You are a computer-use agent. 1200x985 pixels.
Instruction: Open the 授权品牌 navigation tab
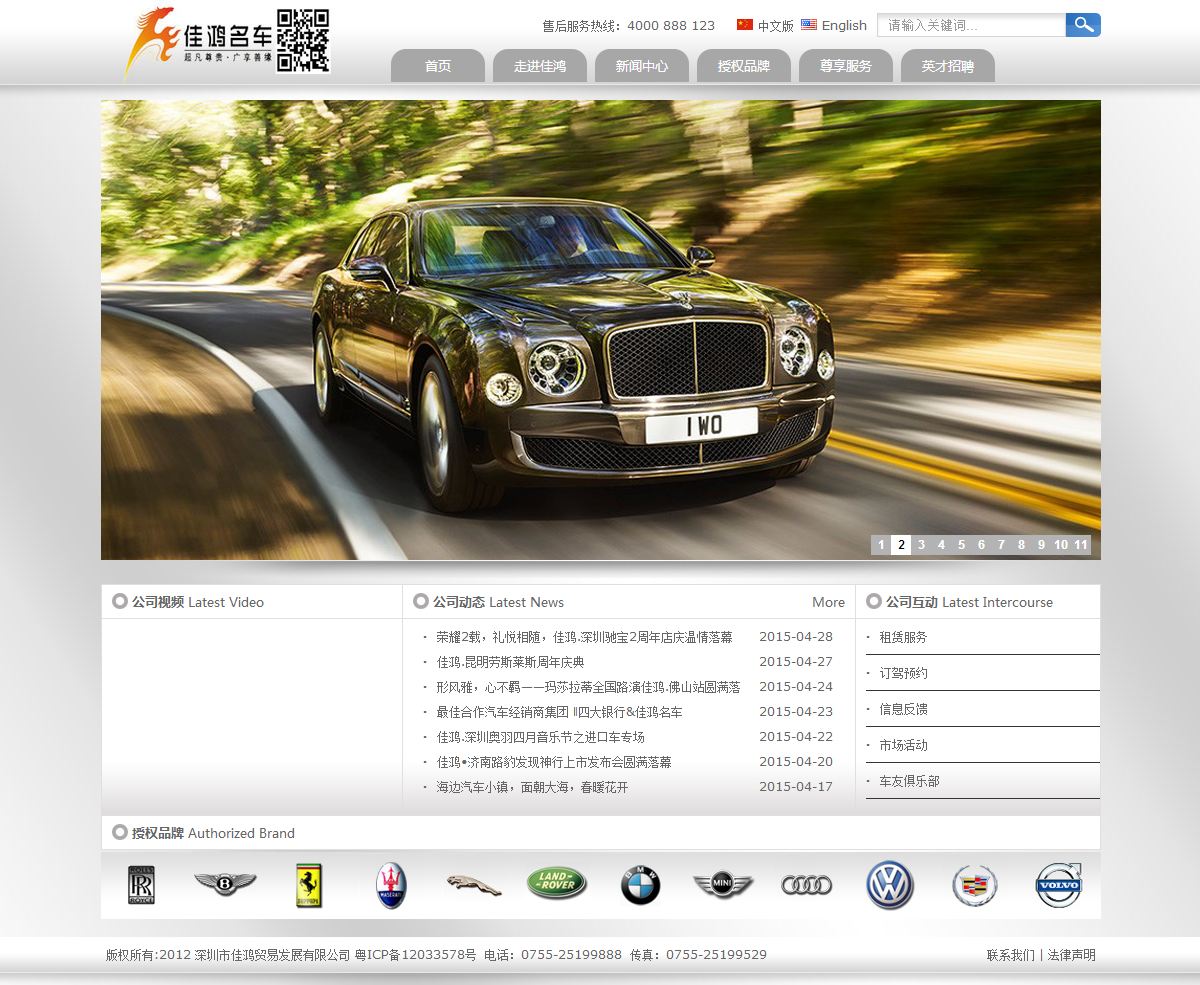744,66
